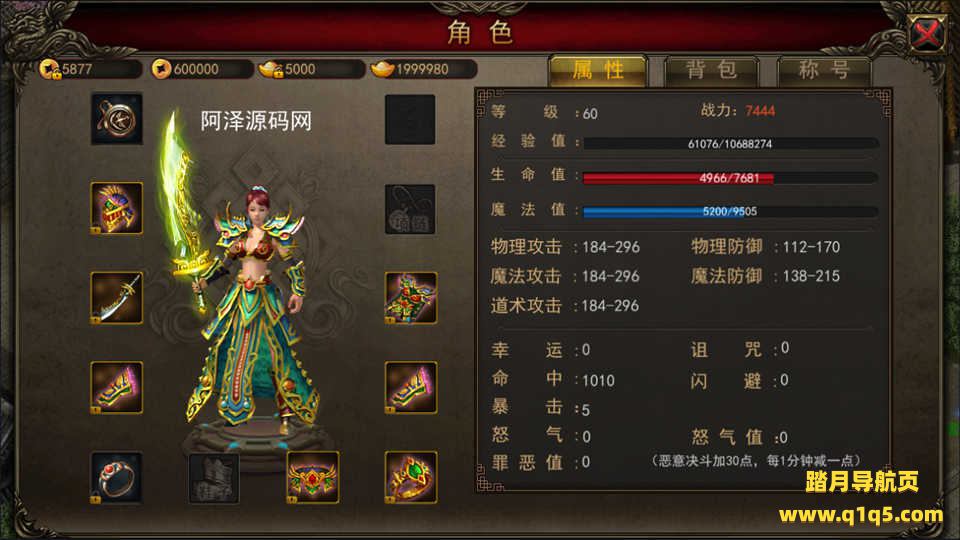
Task: Open the 称号 tab
Action: click(x=824, y=70)
